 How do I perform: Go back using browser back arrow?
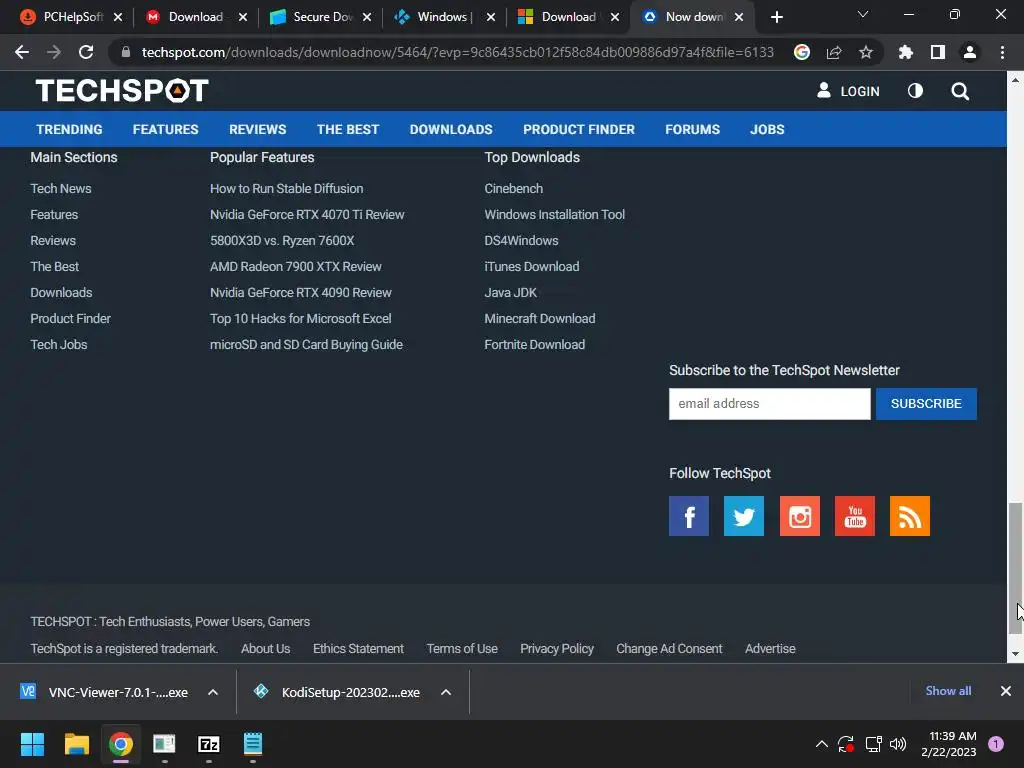tap(22, 52)
